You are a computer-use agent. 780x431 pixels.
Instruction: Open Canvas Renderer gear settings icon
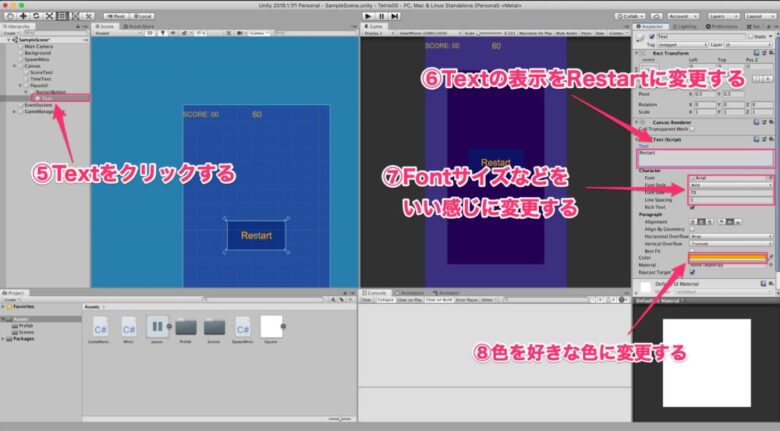771,122
